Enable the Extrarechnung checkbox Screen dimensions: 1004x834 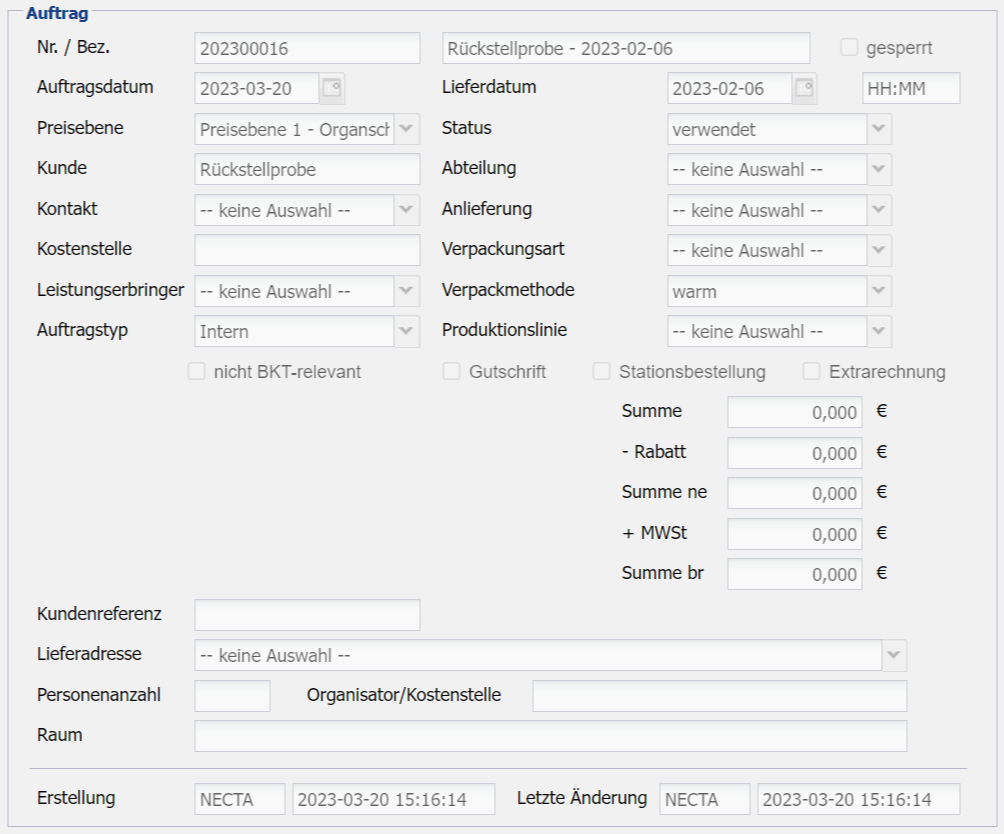coord(812,372)
